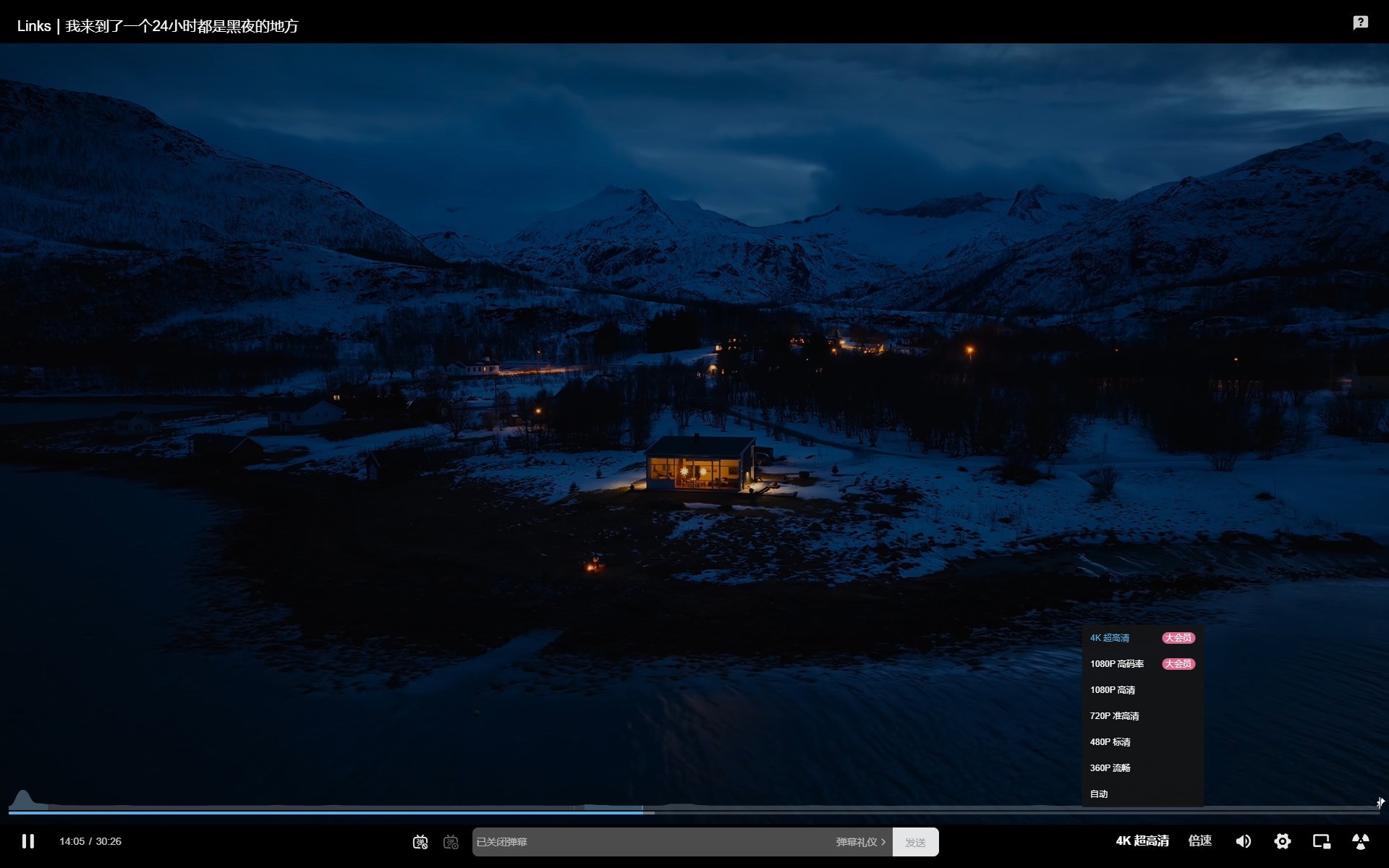Enable picture-in-picture mode

coord(1321,841)
